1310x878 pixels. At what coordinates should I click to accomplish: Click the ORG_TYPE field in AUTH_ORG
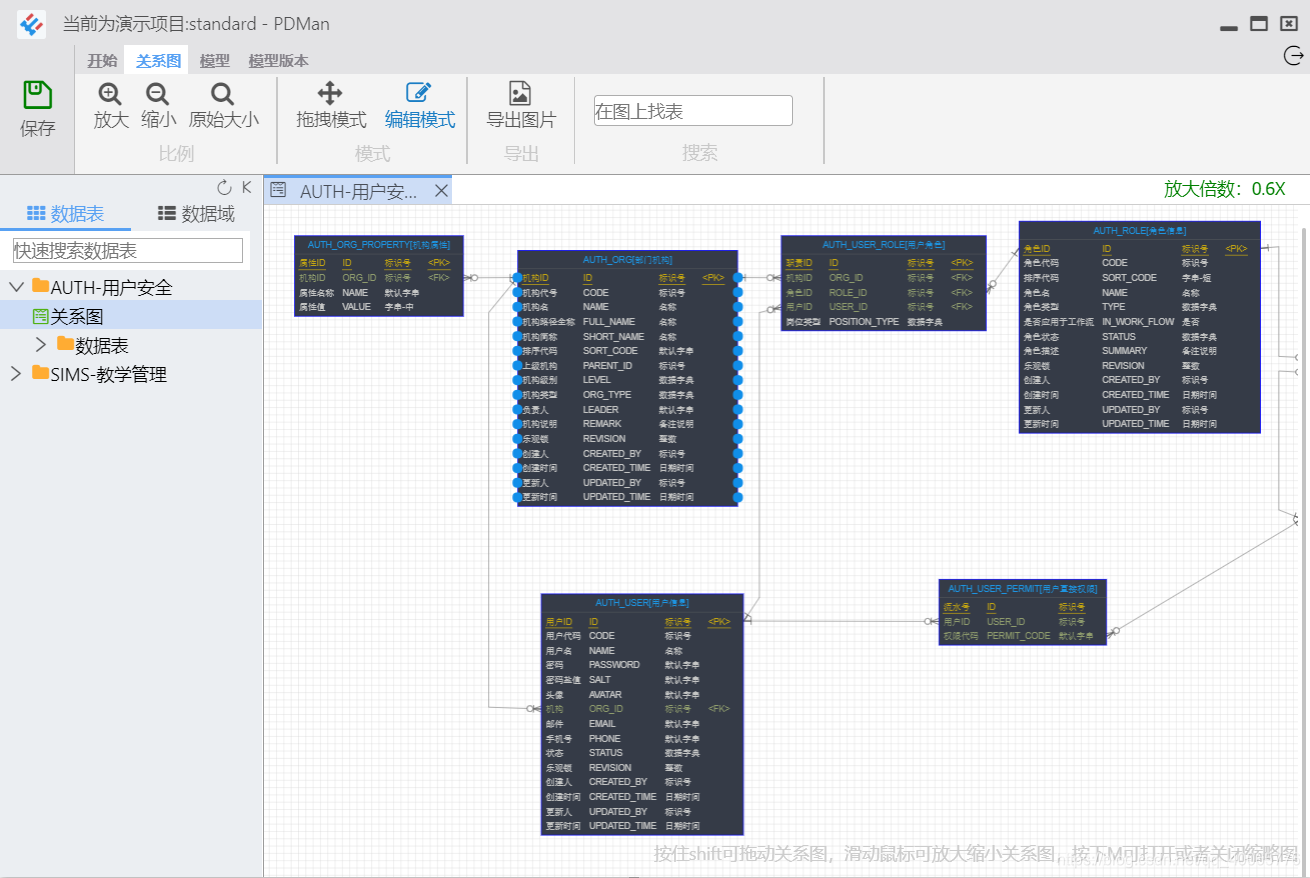coord(607,395)
